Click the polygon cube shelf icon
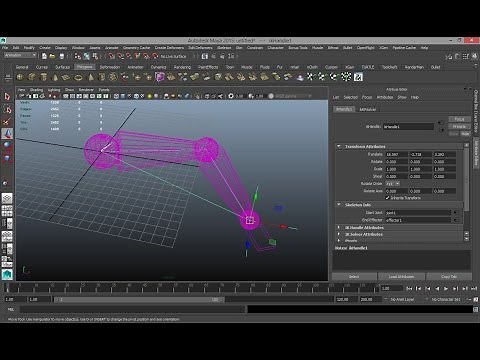 [x=32, y=77]
